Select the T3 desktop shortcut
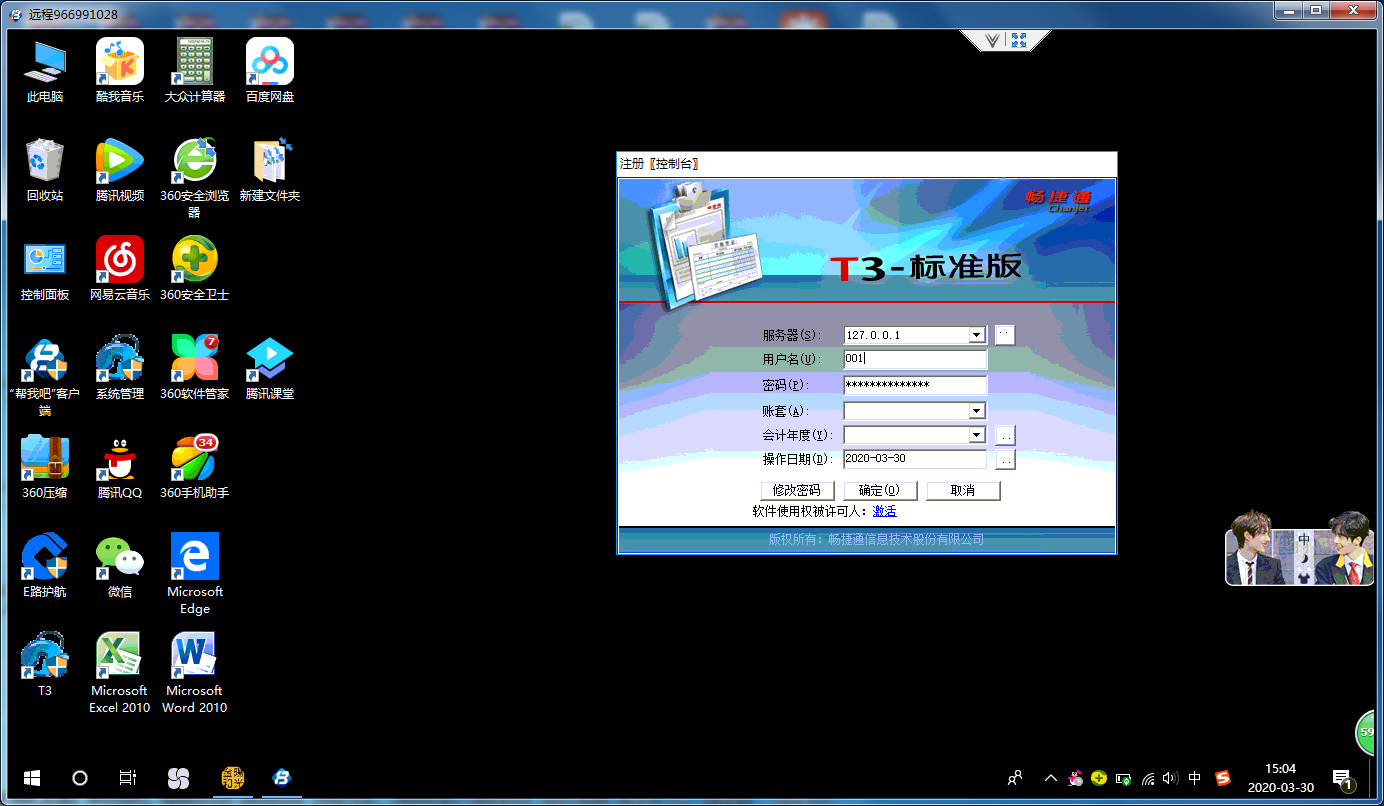Image resolution: width=1384 pixels, height=806 pixels. point(45,664)
